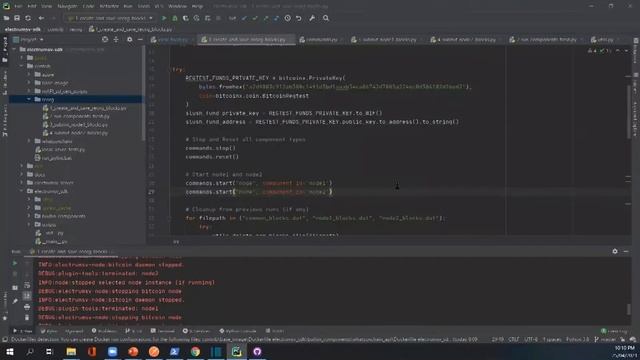
Task: Open the Project view dropdown
Action: point(29,40)
